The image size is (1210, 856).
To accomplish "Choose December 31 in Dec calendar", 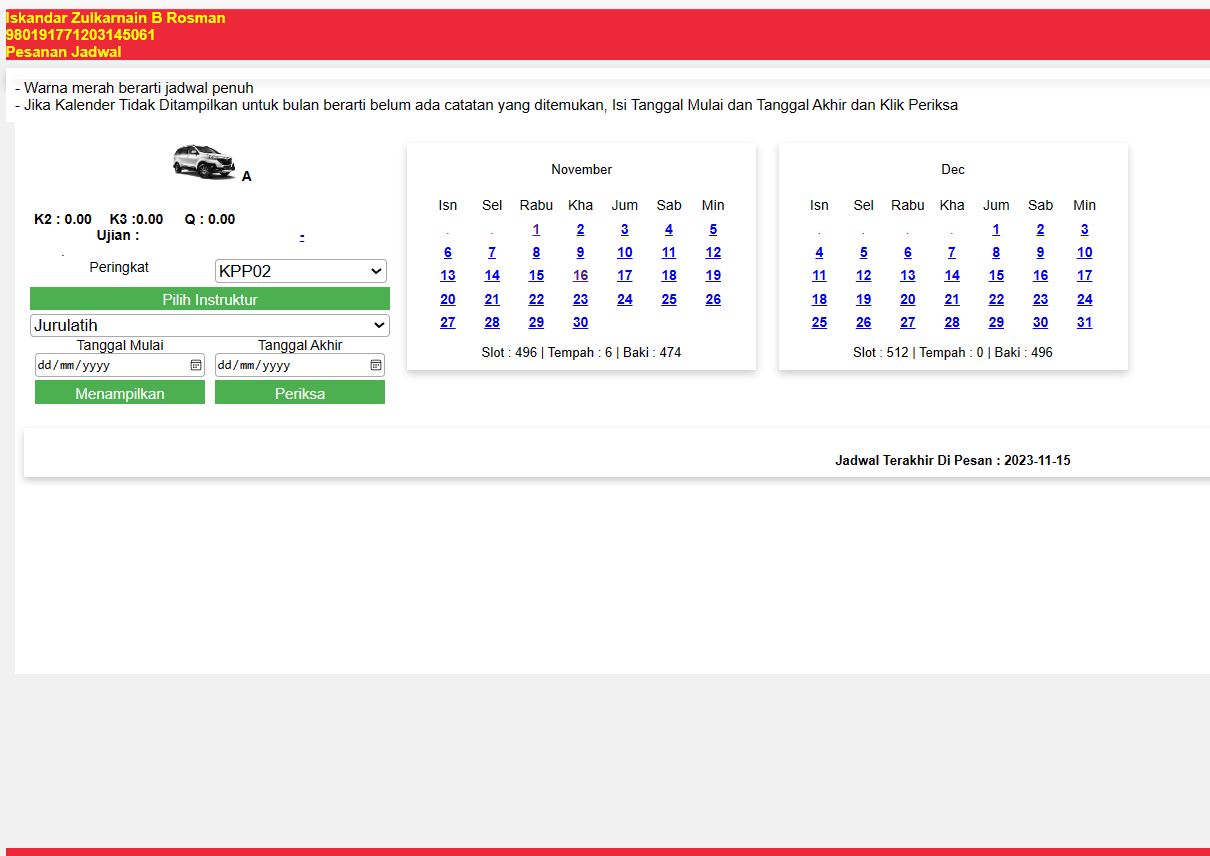I will point(1084,323).
